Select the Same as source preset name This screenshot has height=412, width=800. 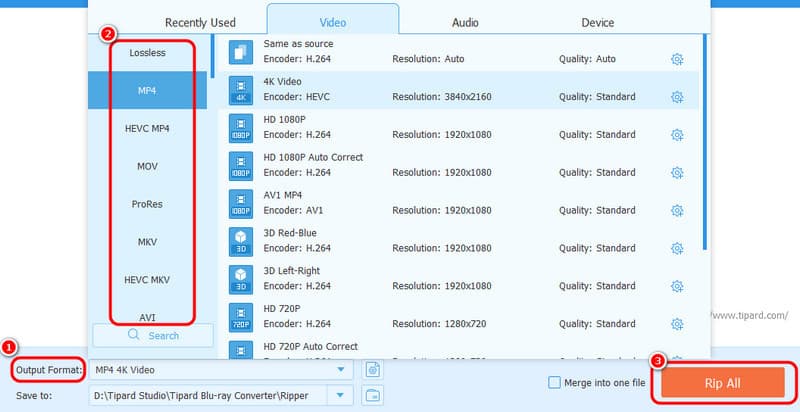coord(298,44)
